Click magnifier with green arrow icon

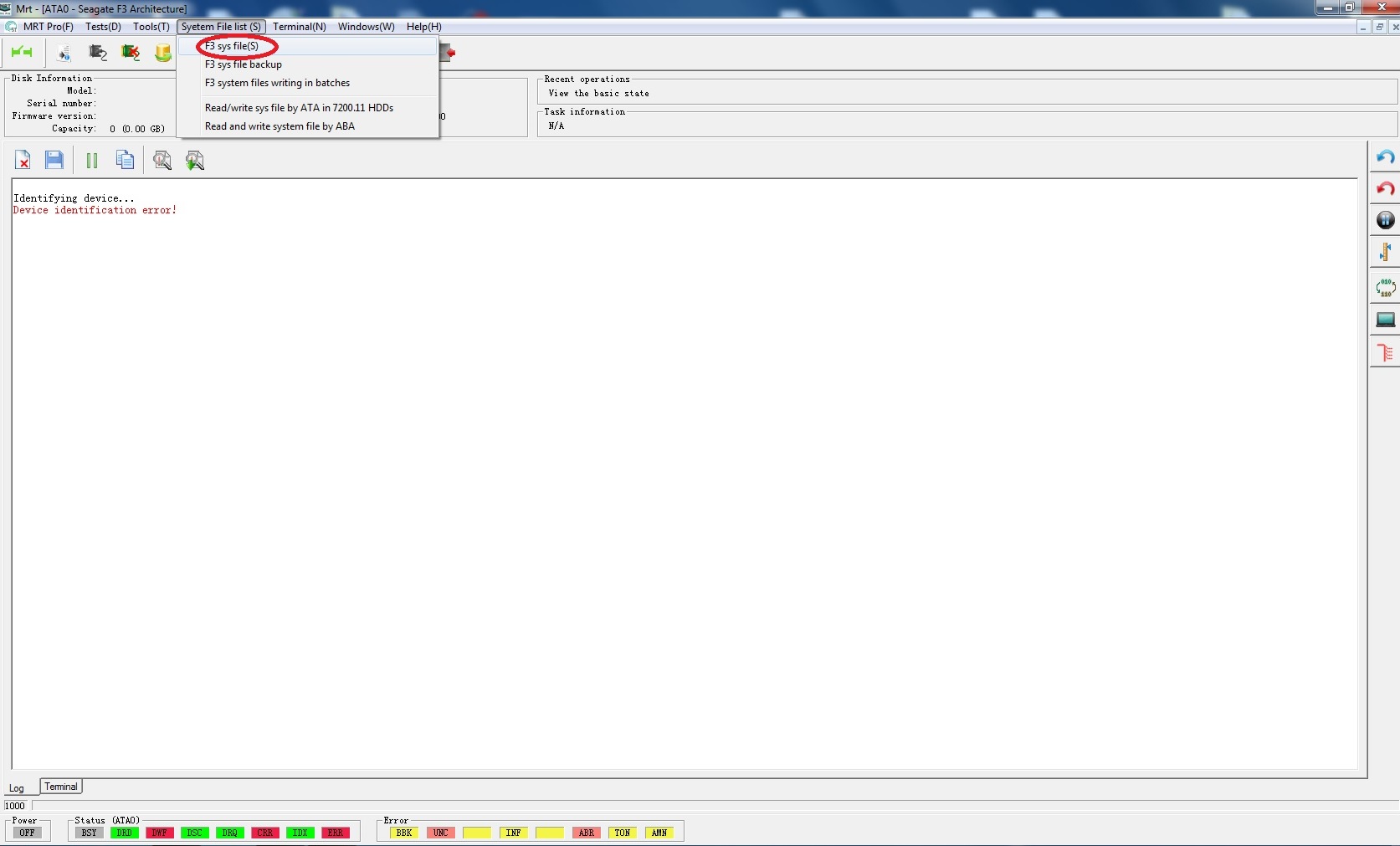click(x=195, y=160)
